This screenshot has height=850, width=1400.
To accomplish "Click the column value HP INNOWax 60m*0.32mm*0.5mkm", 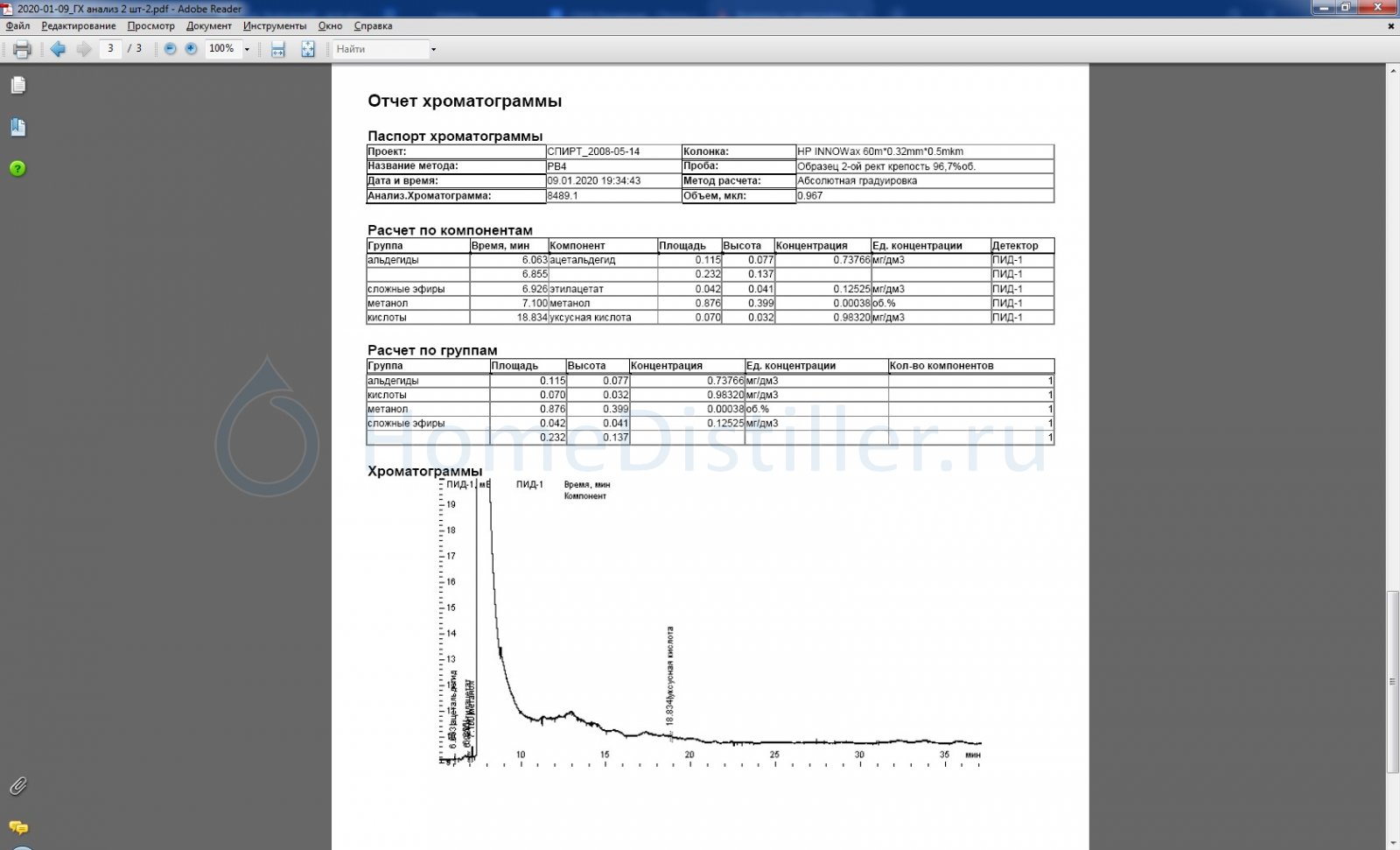I will pyautogui.click(x=880, y=151).
